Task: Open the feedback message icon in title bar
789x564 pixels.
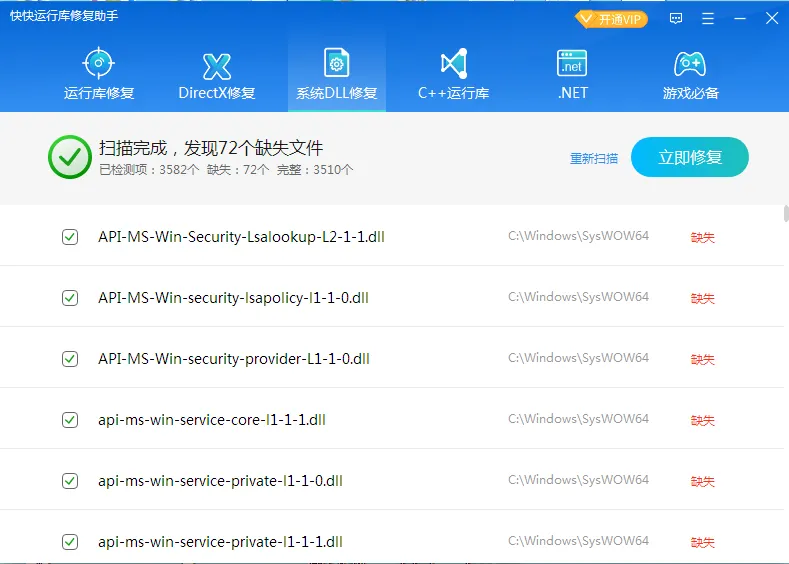Action: (676, 19)
